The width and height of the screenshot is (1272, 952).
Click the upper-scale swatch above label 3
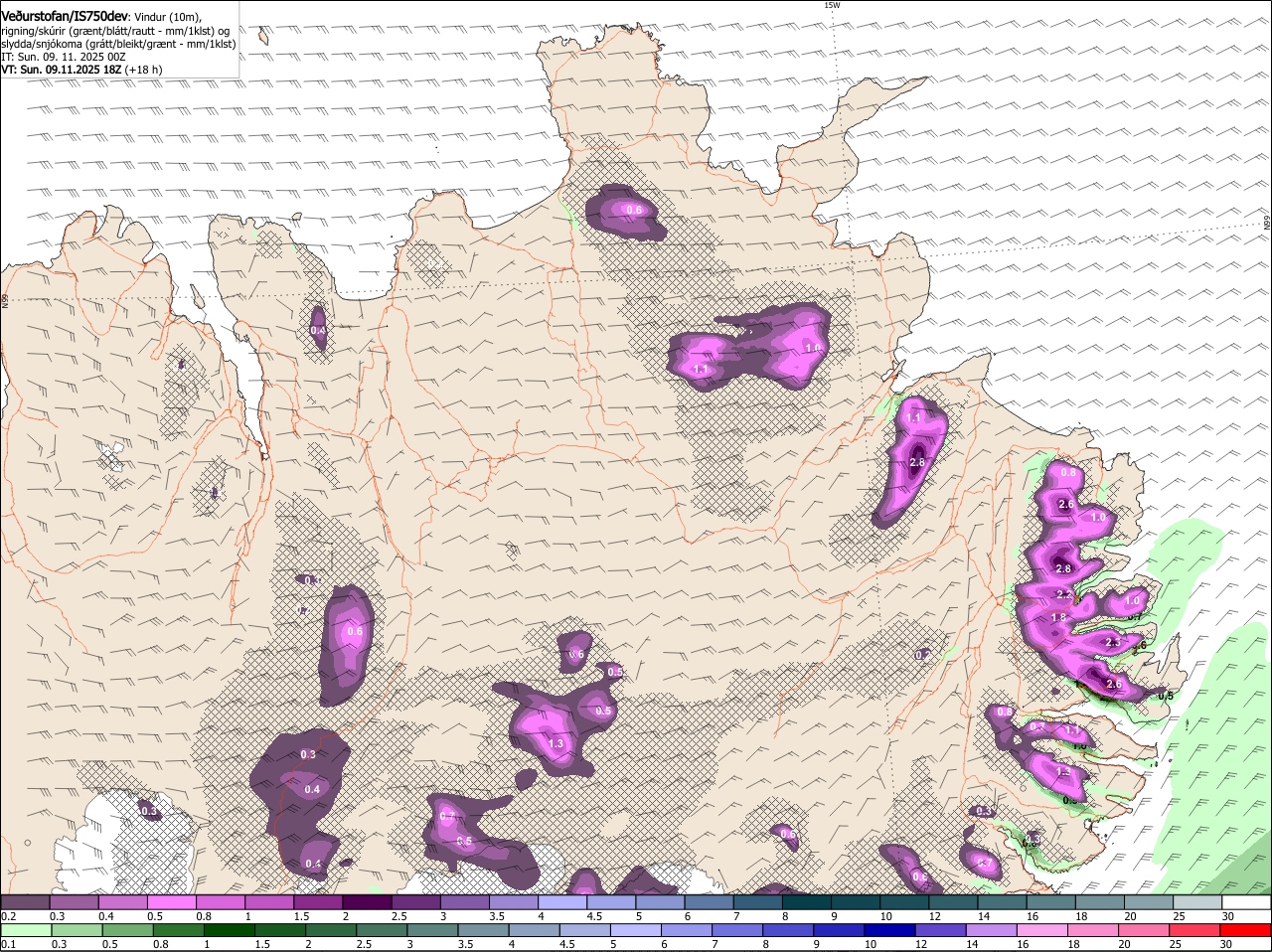pyautogui.click(x=464, y=902)
